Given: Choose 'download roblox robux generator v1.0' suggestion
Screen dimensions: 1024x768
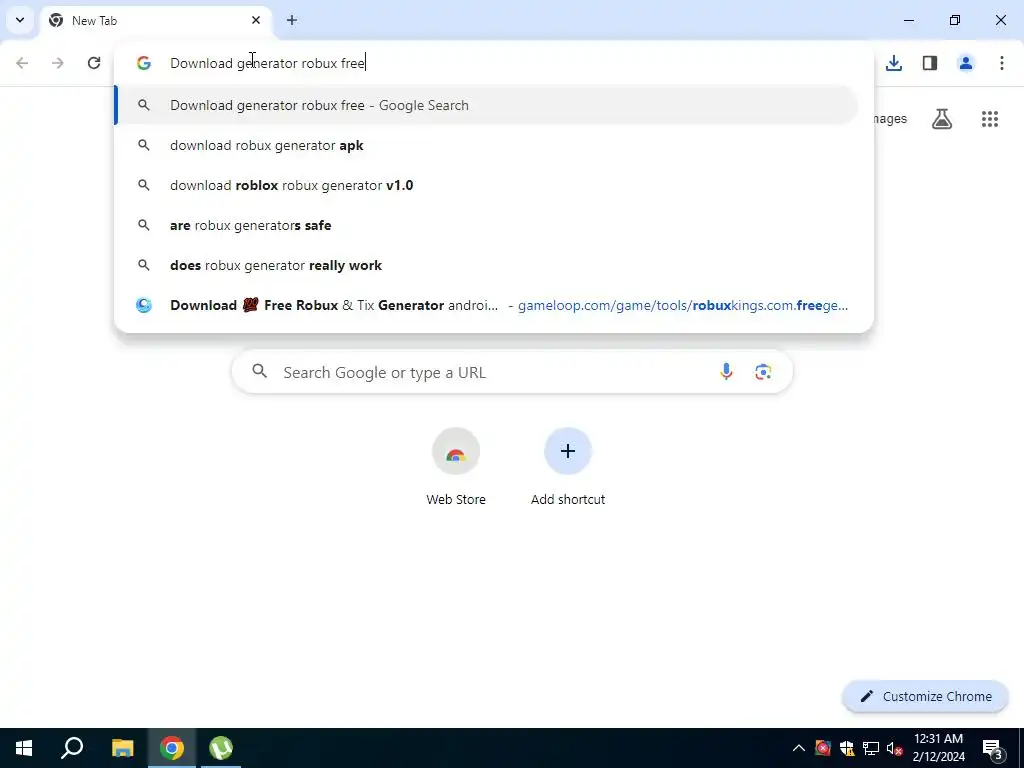Looking at the screenshot, I should (x=487, y=185).
